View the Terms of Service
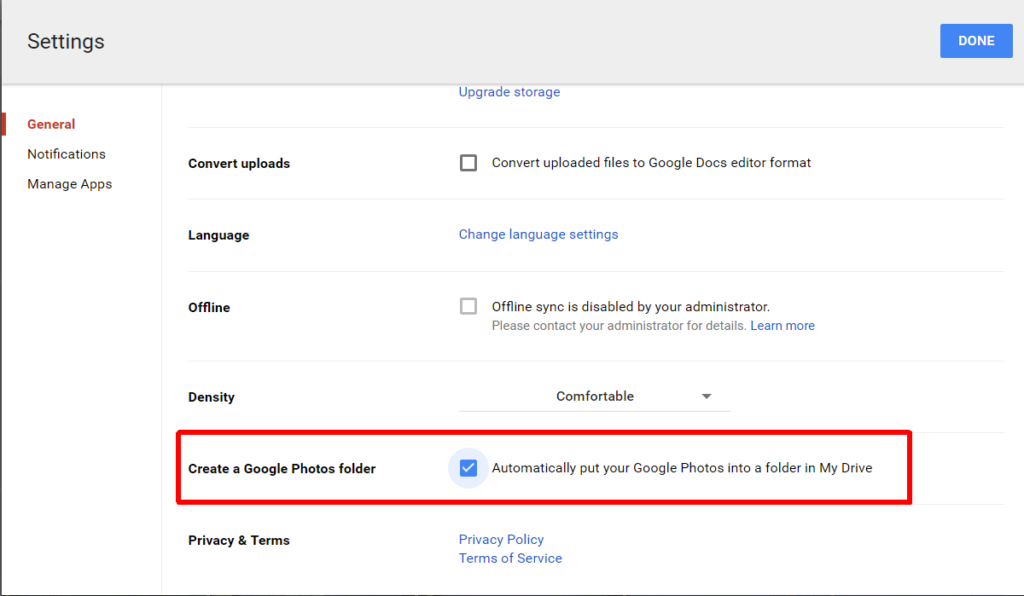This screenshot has height=596, width=1024. pyautogui.click(x=510, y=558)
